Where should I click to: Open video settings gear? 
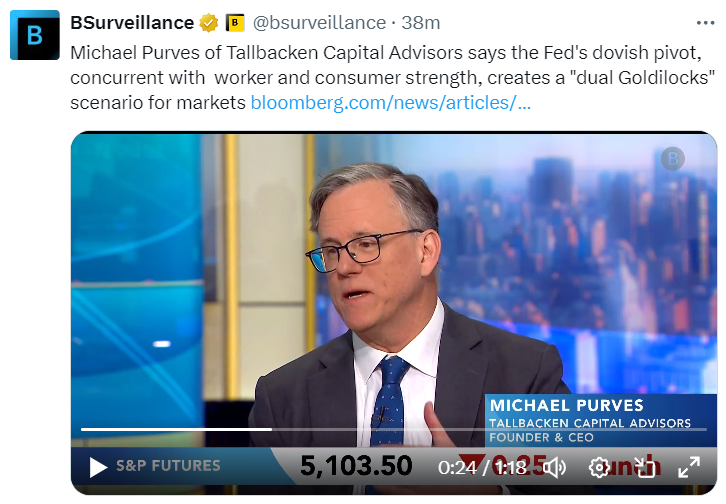tap(599, 466)
